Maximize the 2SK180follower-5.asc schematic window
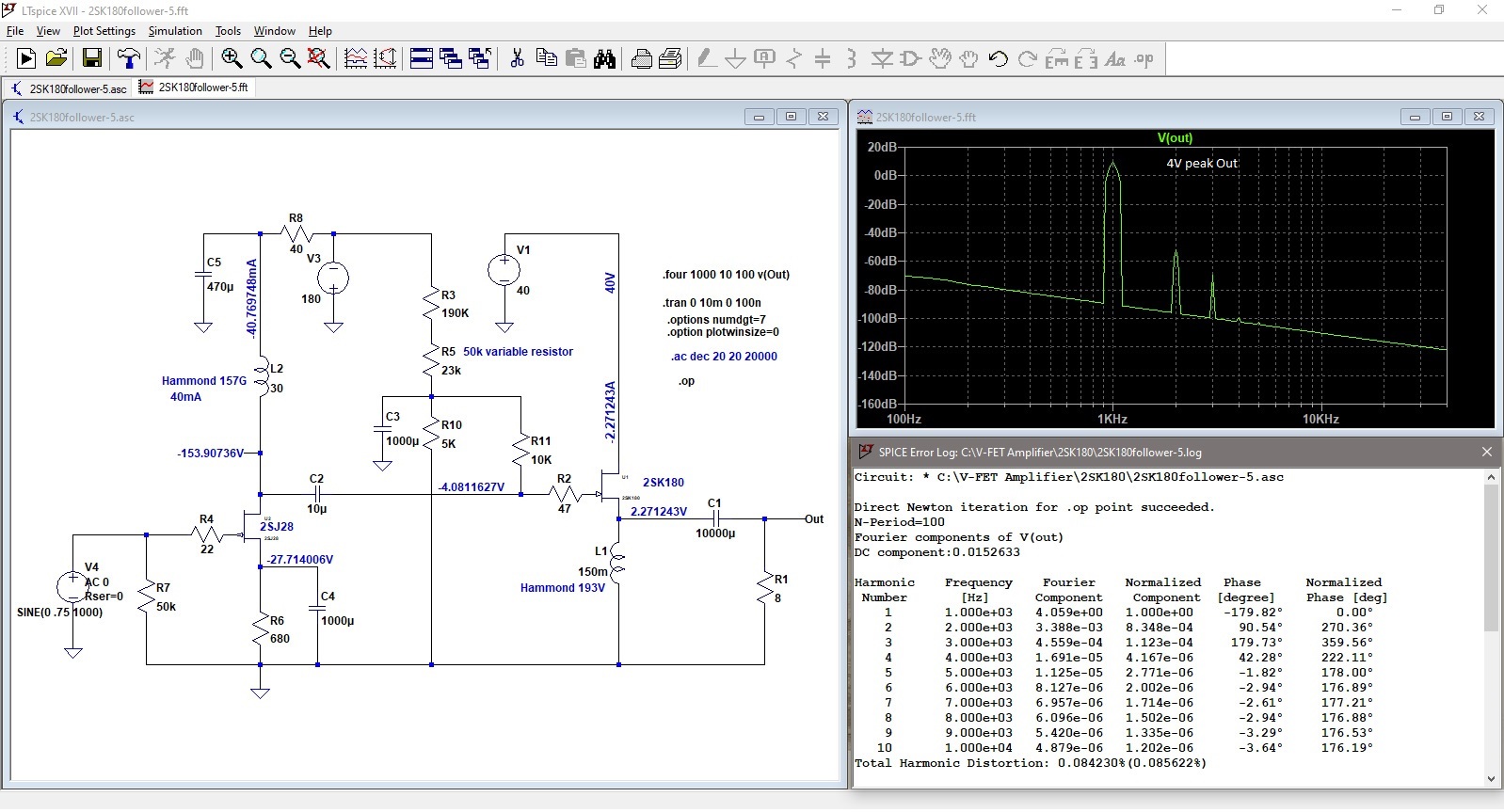Viewport: 1504px width, 812px height. pos(791,117)
